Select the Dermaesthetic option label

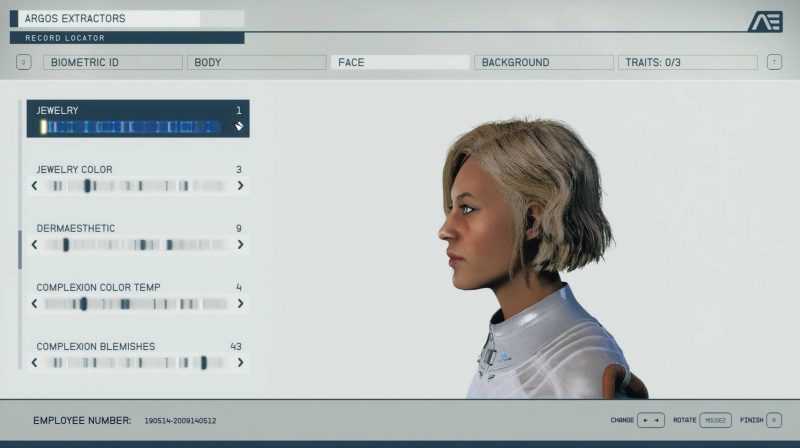76,229
